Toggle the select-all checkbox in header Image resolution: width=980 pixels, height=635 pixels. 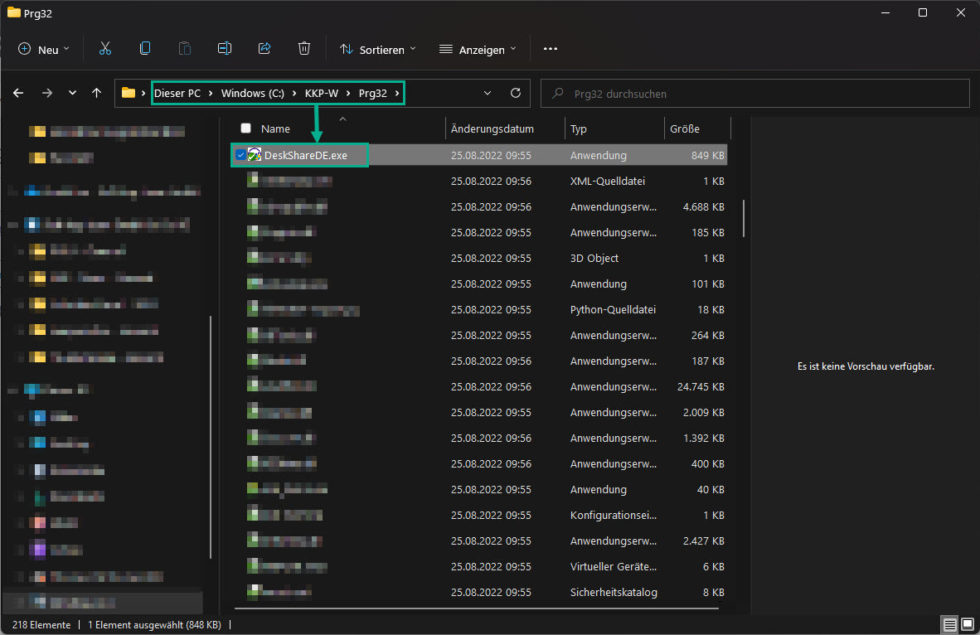coord(246,129)
